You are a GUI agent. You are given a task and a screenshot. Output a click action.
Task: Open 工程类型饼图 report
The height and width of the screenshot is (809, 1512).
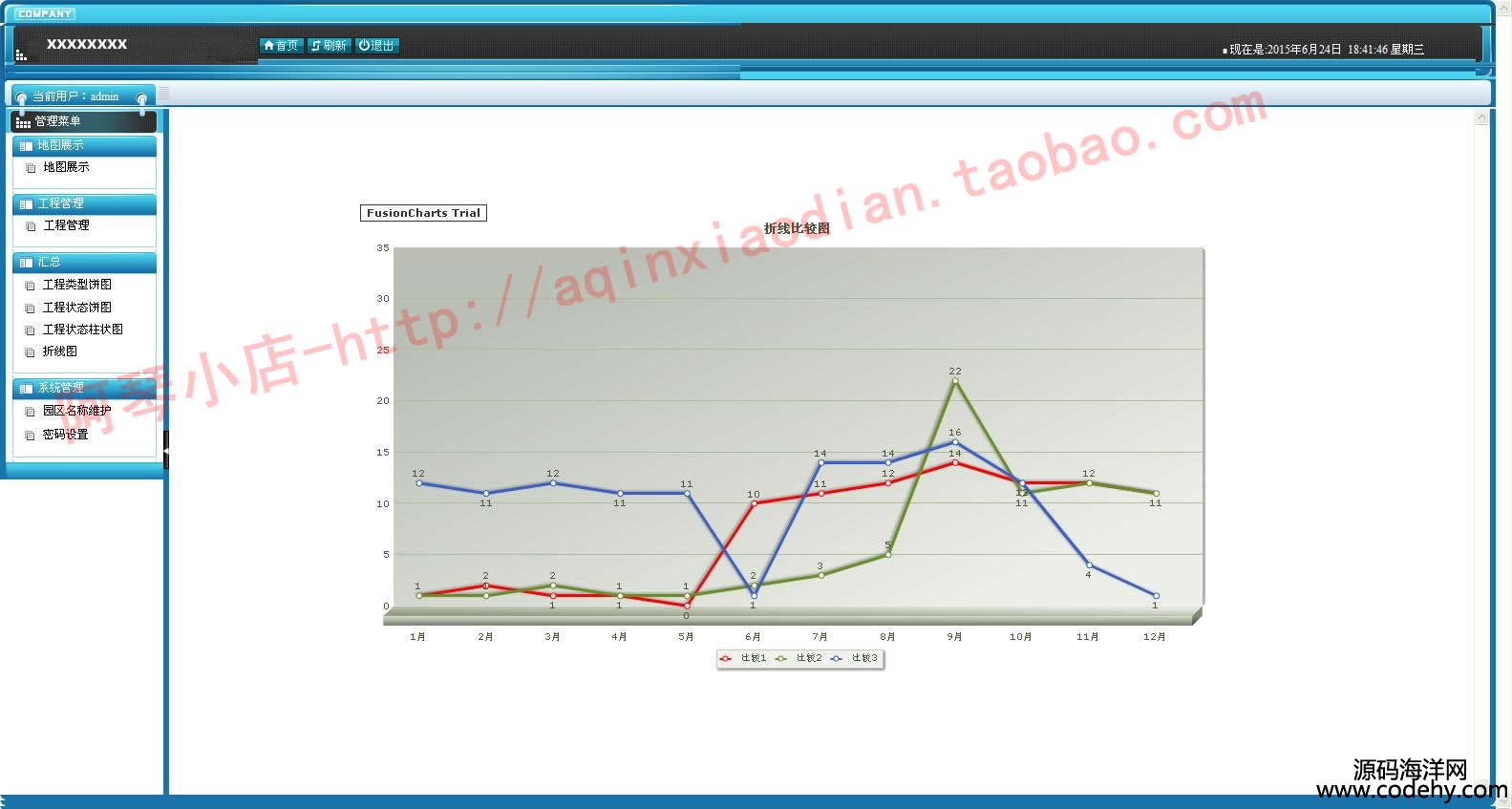tap(76, 285)
